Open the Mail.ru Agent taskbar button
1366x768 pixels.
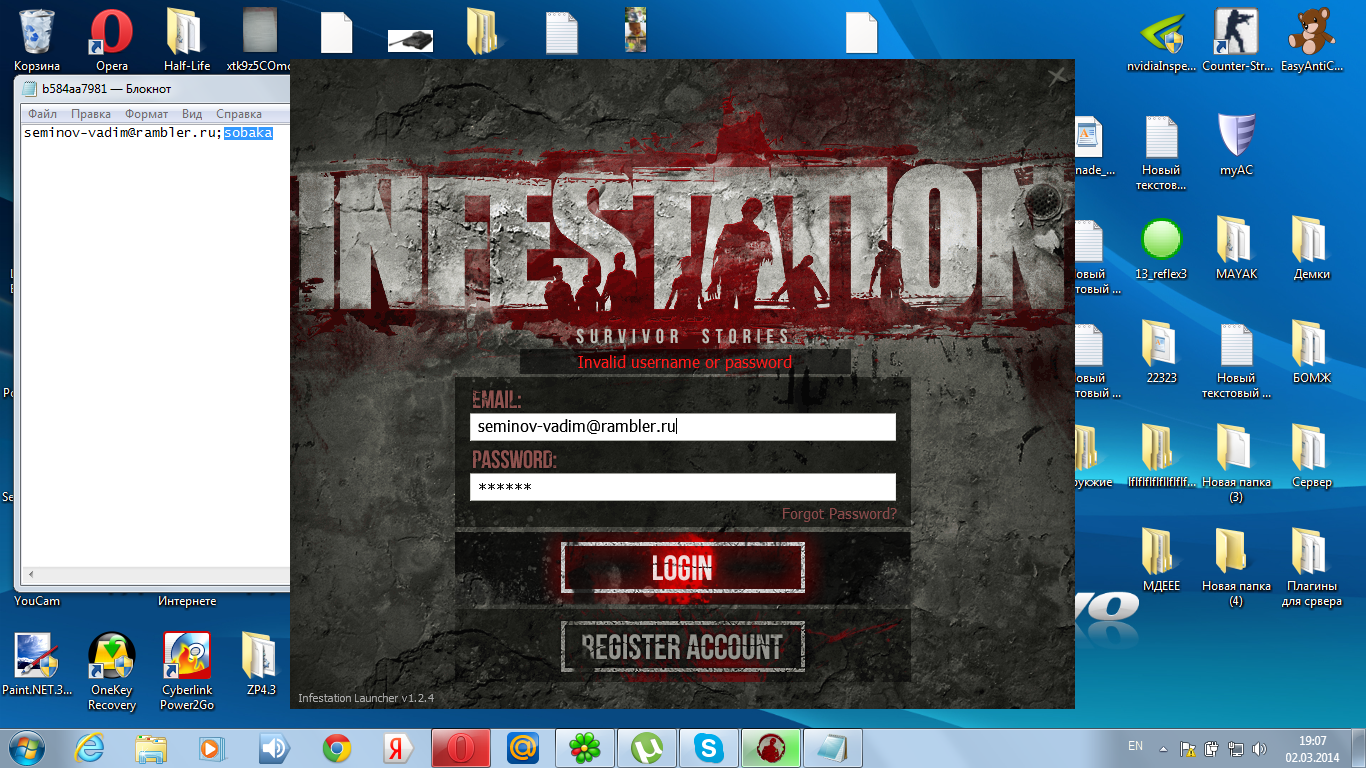point(522,747)
